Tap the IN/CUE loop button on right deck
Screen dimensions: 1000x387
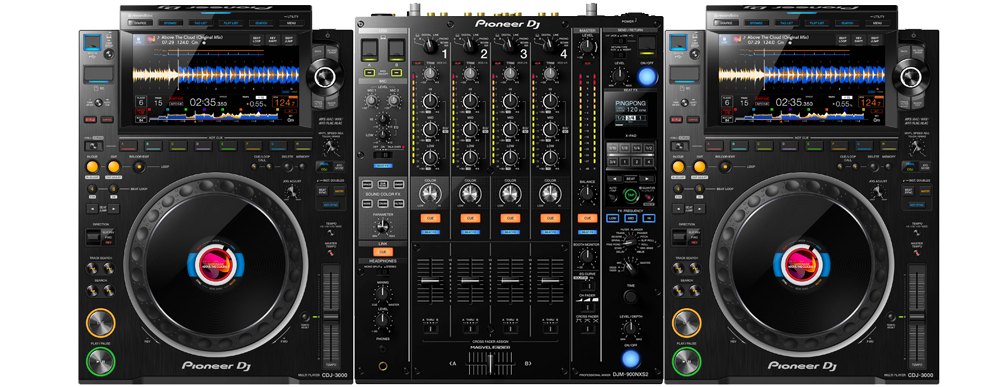679,167
